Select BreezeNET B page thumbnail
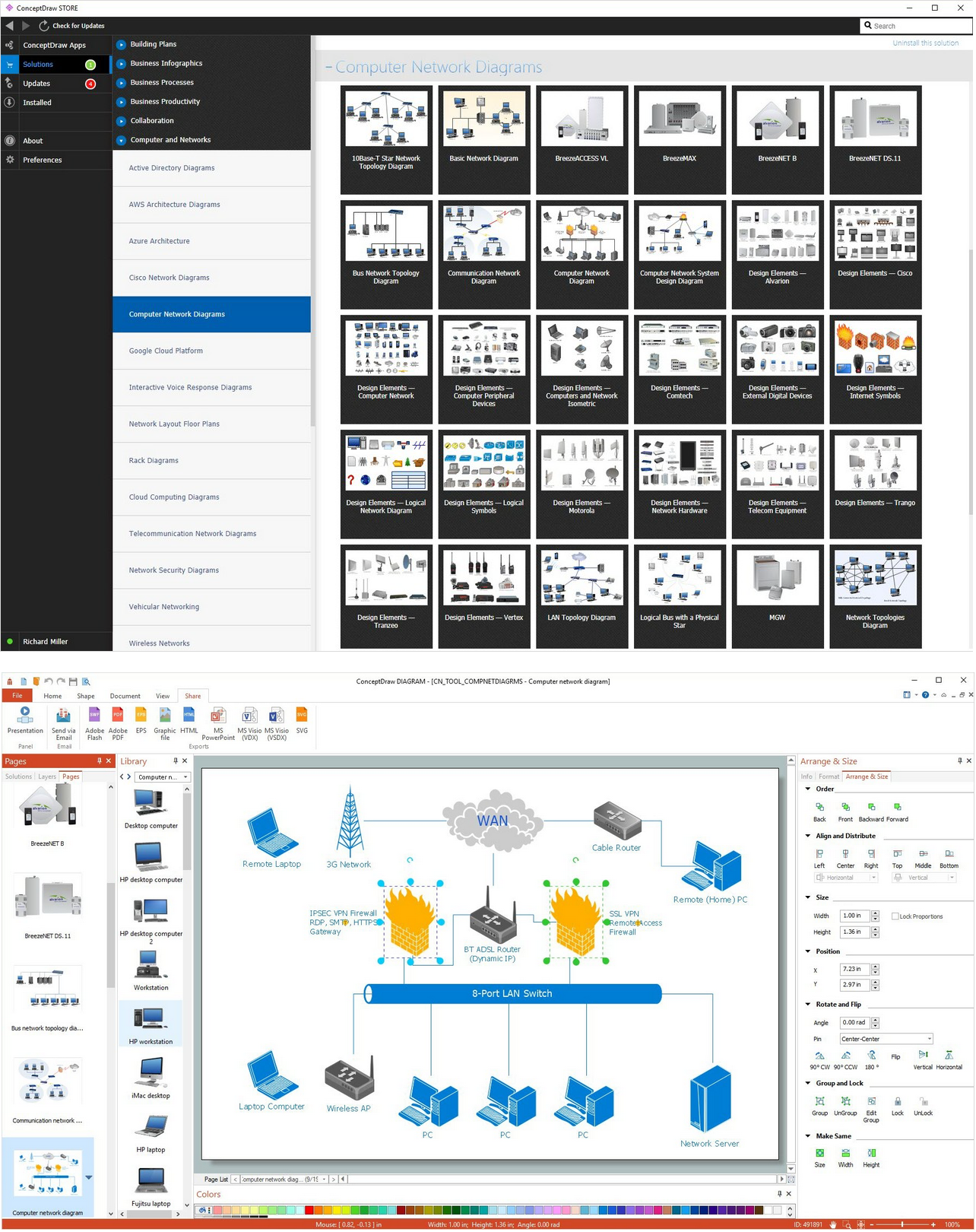 47,814
